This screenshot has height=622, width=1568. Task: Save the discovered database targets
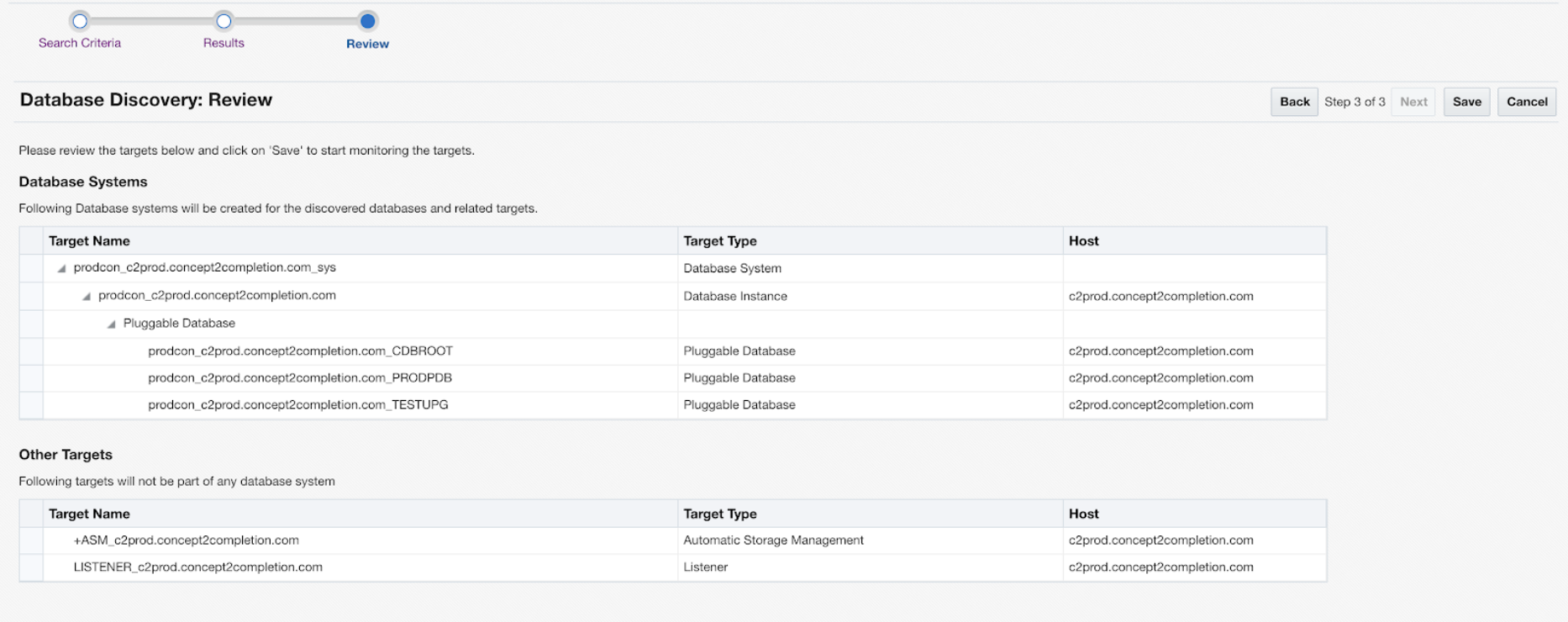click(1466, 102)
